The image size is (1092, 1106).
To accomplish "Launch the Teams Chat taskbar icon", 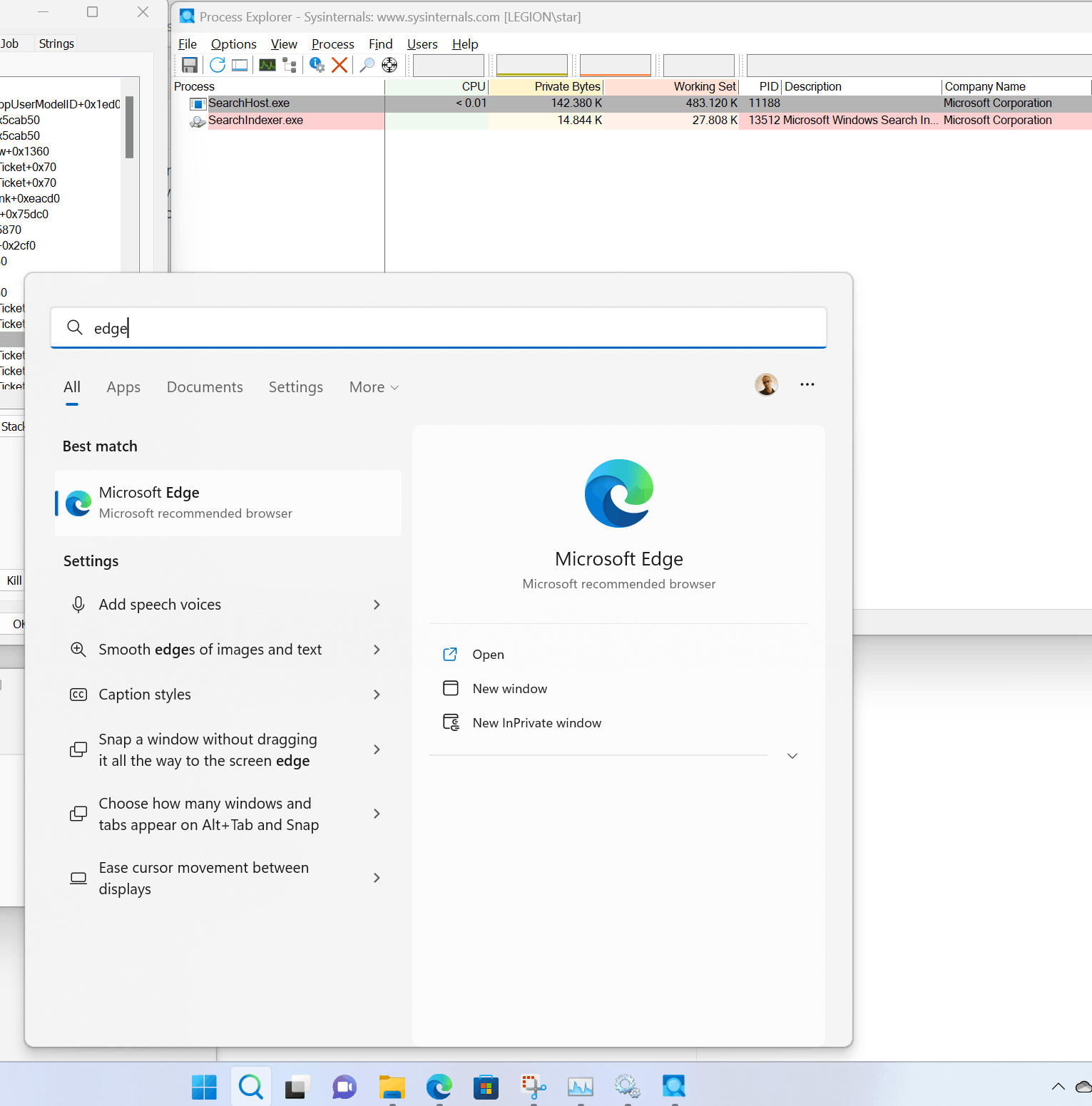I will coord(345,1087).
